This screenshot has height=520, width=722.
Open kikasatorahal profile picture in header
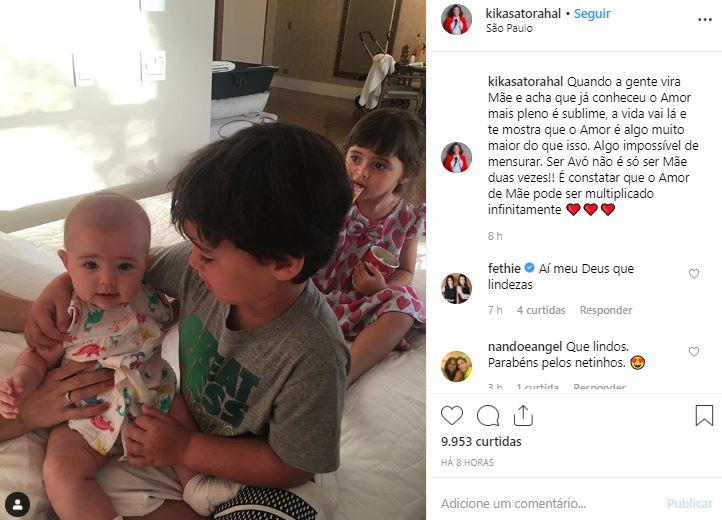456,20
